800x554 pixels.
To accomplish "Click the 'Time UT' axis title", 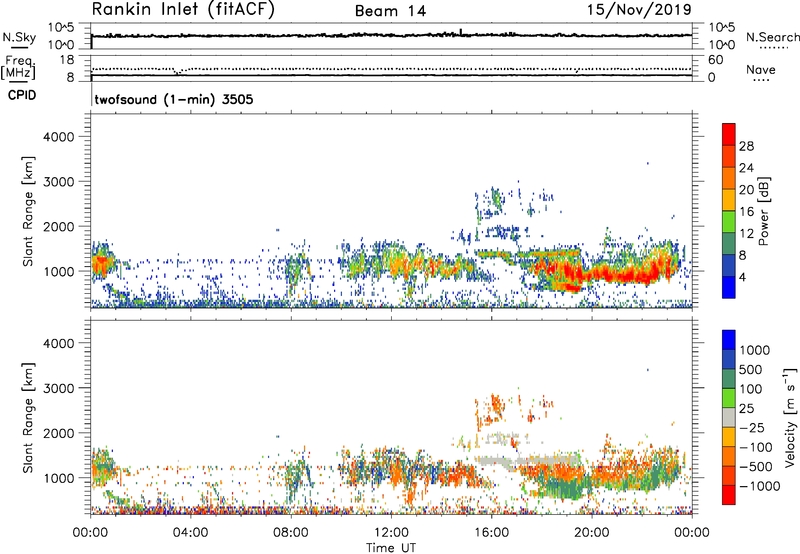I will coord(391,548).
